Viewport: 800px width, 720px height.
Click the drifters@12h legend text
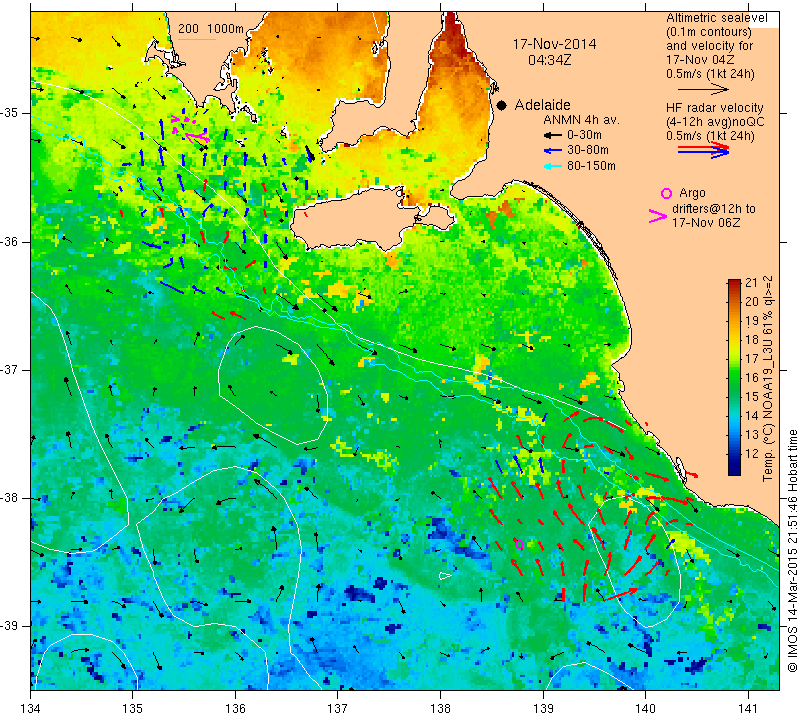(714, 209)
